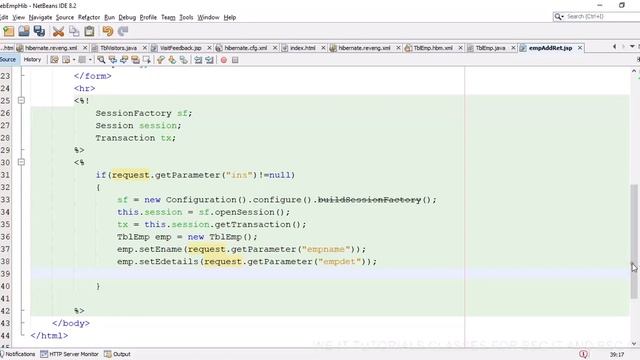640x360 pixels.
Task: Click the Shift Line Right icon
Action: (209, 60)
